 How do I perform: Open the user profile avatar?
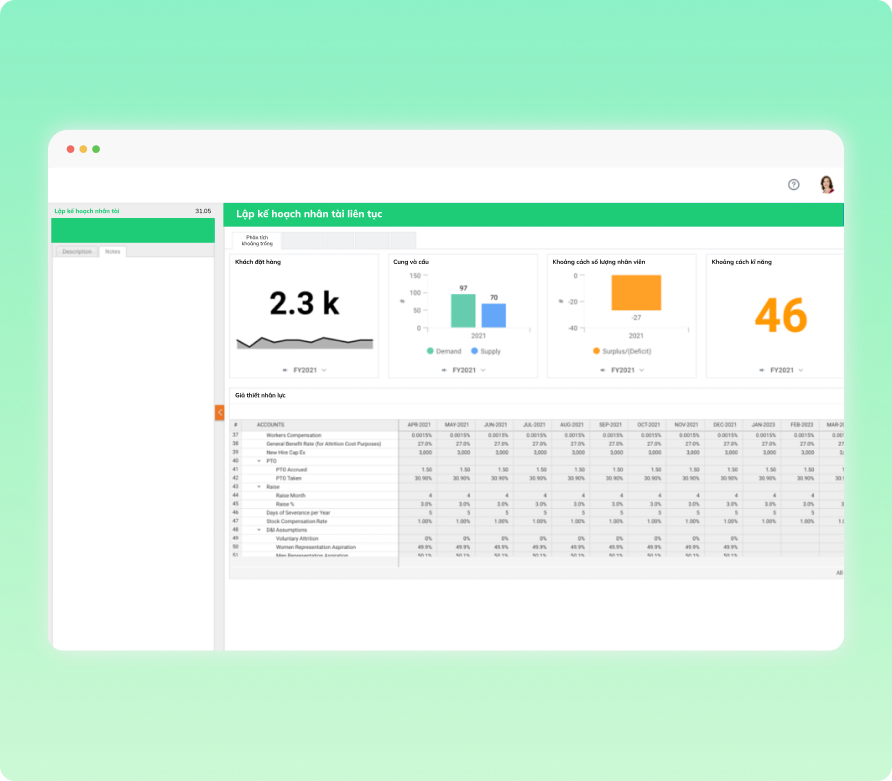pos(827,184)
